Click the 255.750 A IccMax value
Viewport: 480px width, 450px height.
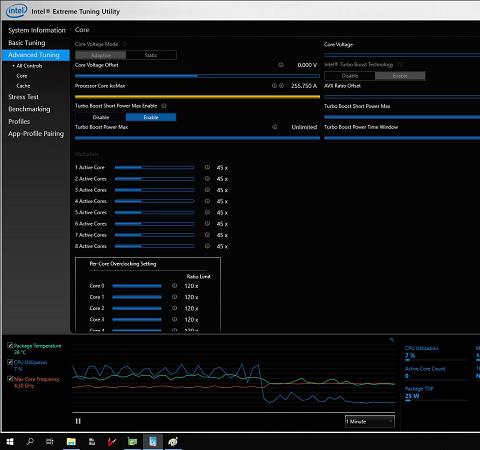304,86
